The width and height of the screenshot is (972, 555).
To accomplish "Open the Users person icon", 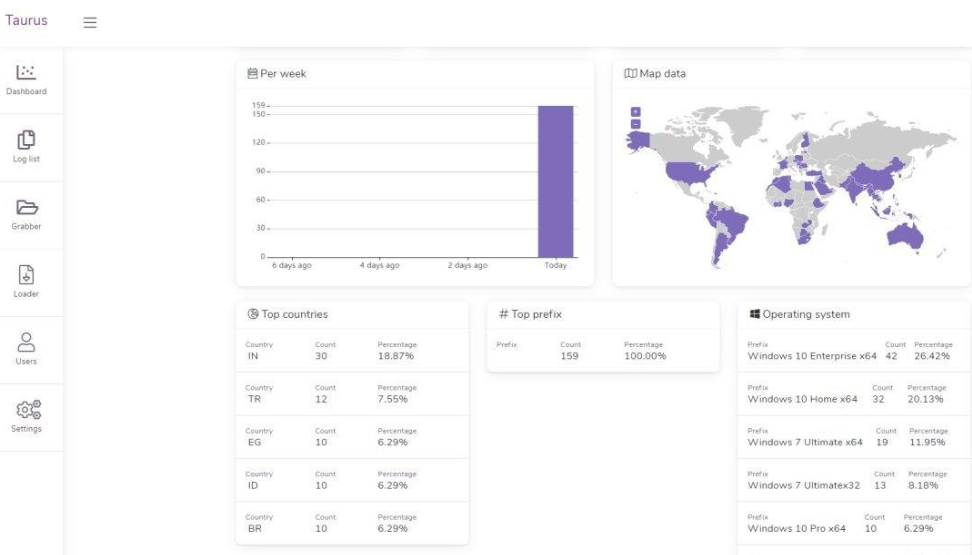I will point(27,342).
